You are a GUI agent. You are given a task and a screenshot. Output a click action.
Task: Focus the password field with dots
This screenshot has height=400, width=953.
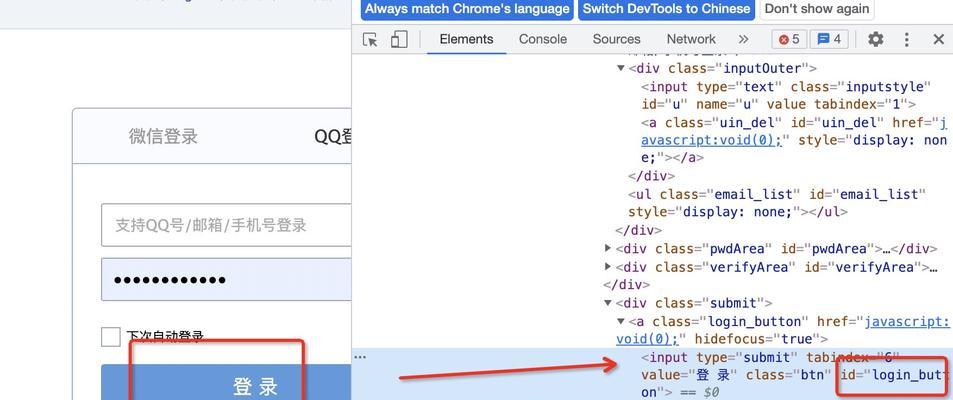226,280
